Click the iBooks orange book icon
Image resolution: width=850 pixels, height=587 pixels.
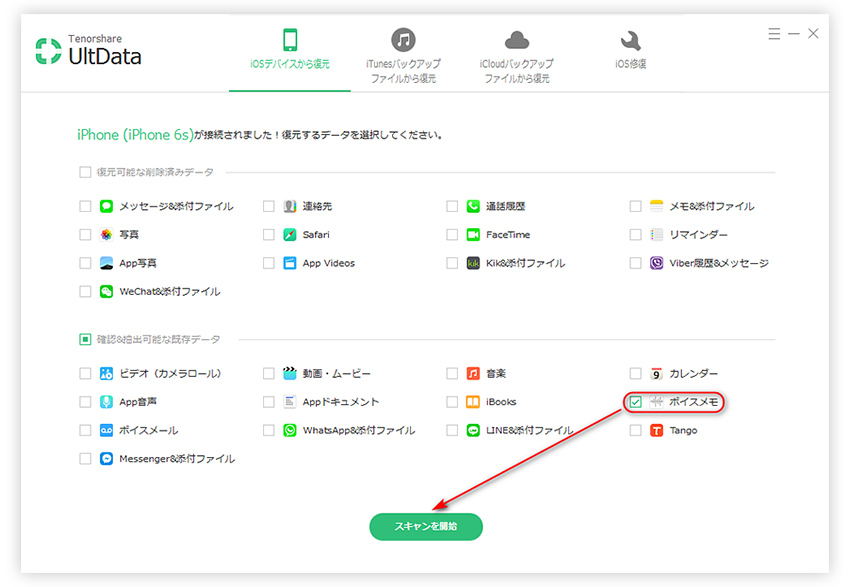[x=473, y=402]
